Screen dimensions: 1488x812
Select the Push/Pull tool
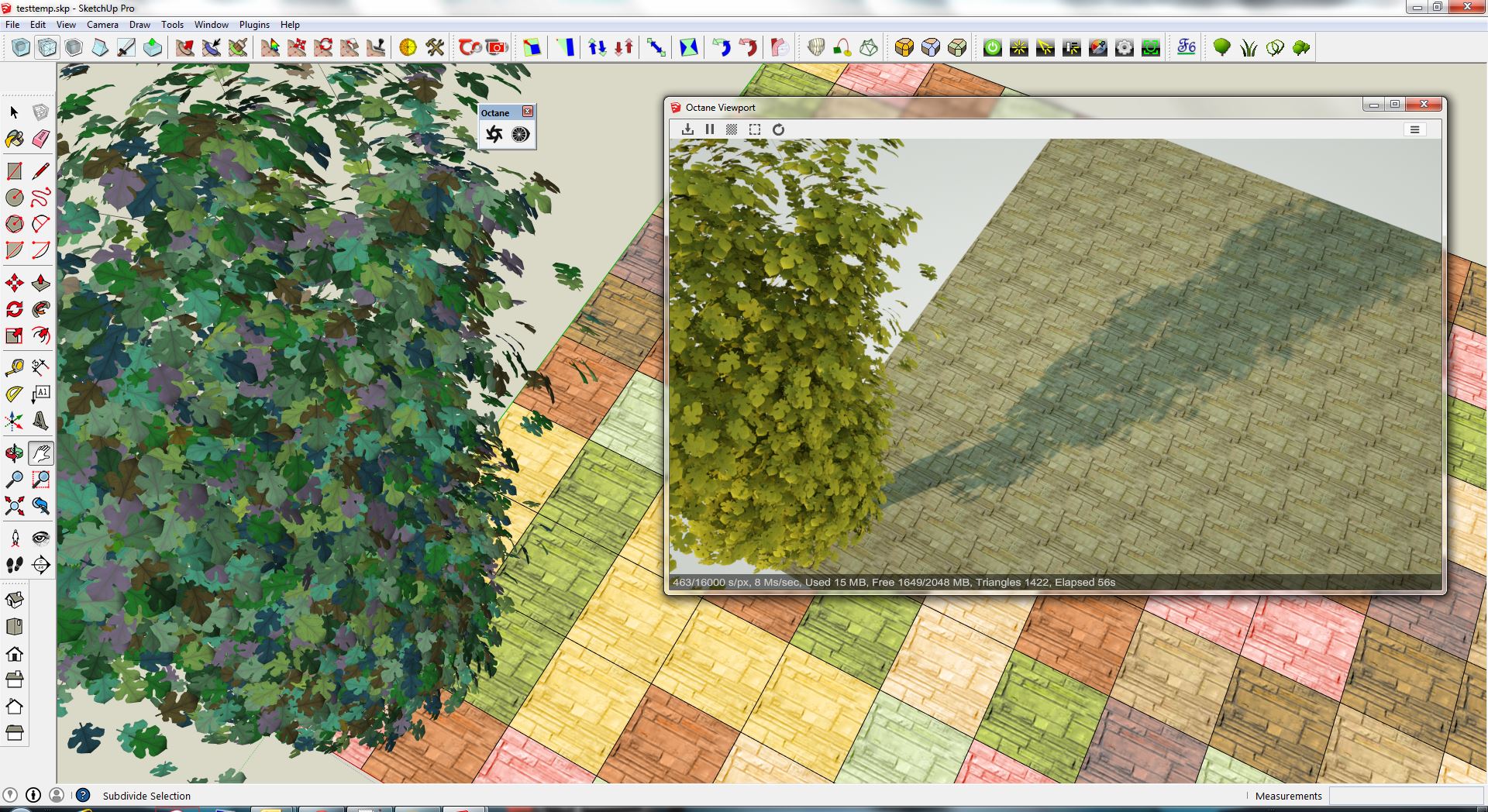[40, 283]
